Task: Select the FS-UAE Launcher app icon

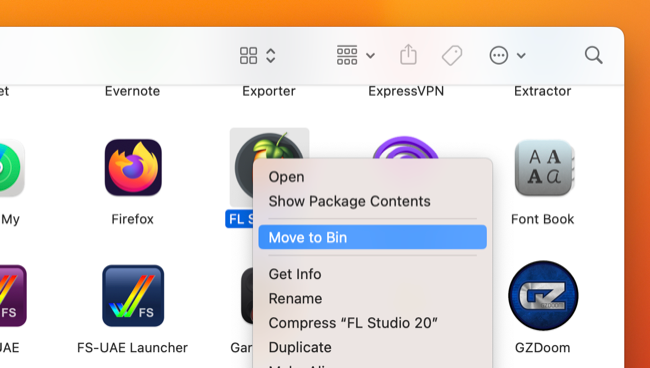Action: coord(133,296)
